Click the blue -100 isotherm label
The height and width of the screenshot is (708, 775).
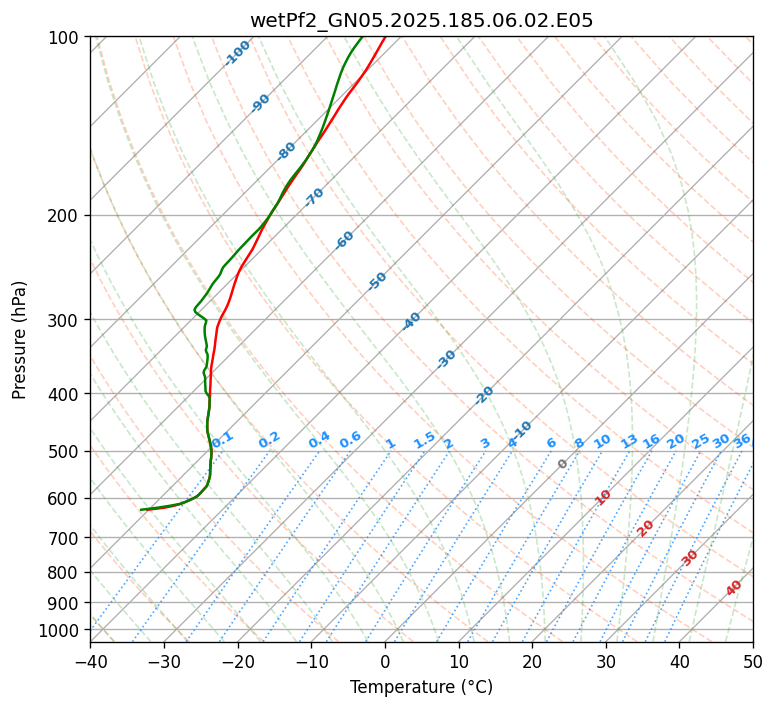(x=237, y=53)
